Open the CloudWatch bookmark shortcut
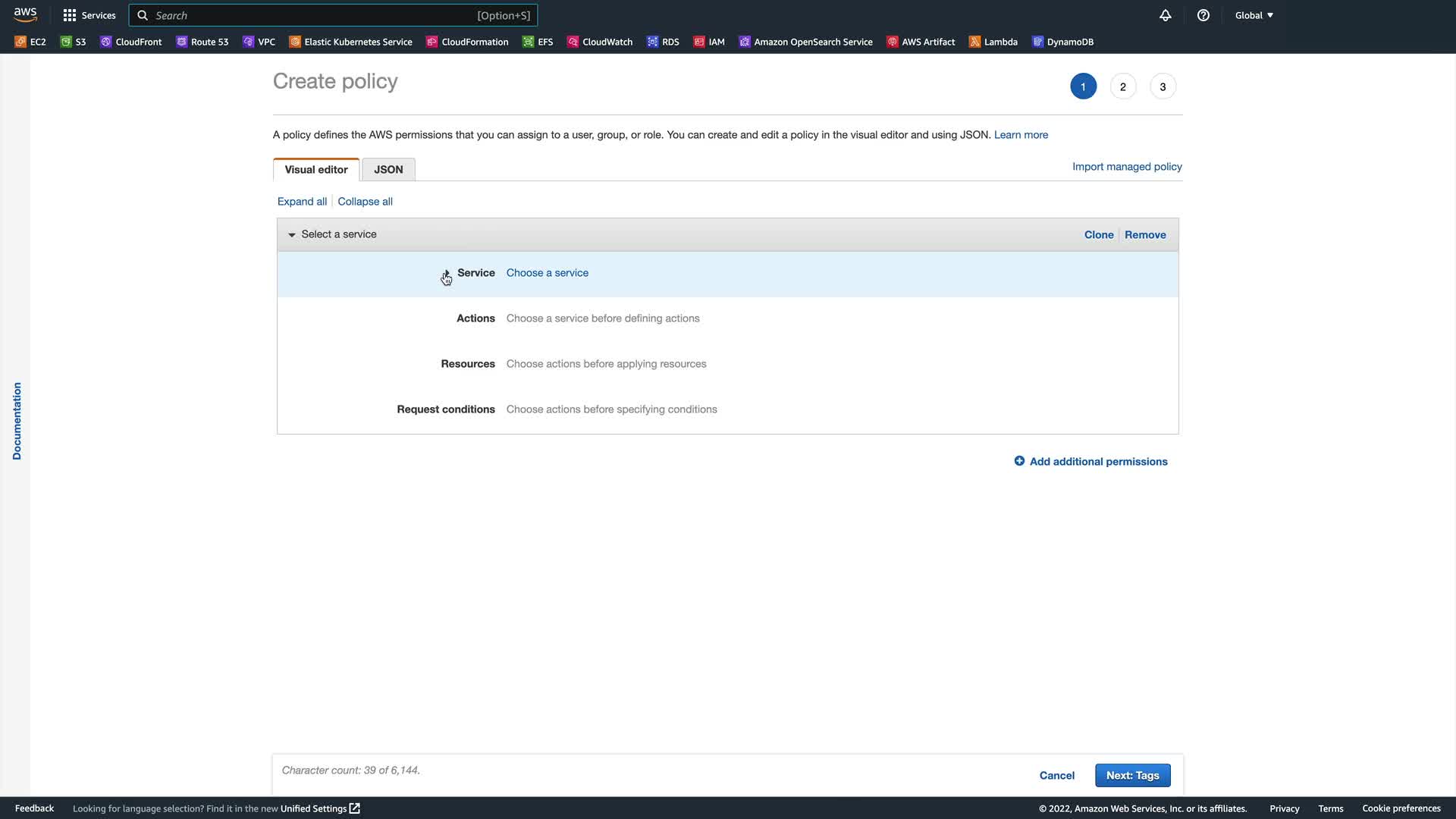1456x819 pixels. click(x=600, y=42)
